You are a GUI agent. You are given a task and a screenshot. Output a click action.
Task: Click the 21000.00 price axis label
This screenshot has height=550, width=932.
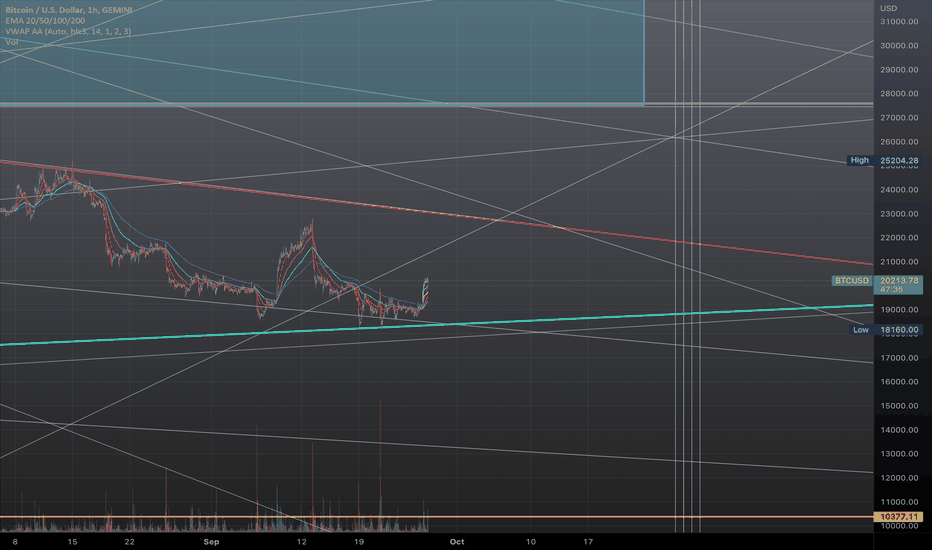899,262
